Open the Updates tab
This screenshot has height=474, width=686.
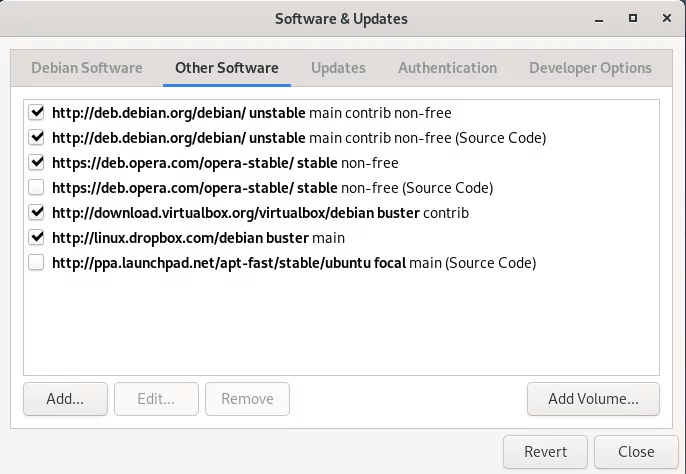pos(338,68)
